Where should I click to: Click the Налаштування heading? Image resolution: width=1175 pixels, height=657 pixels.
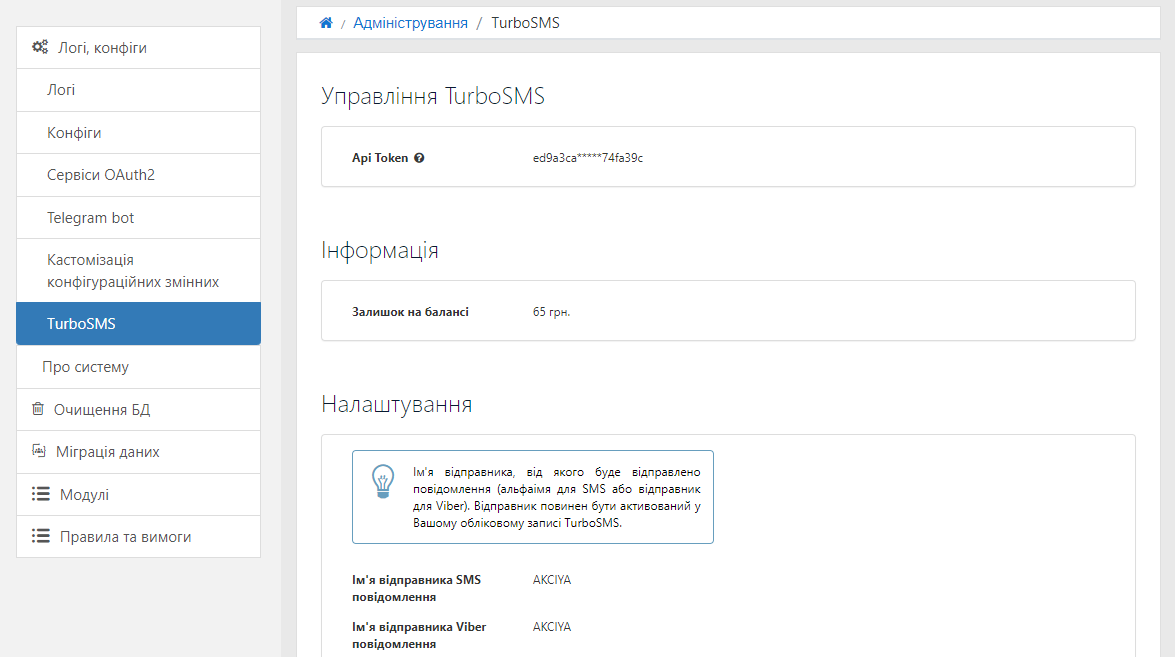(396, 404)
